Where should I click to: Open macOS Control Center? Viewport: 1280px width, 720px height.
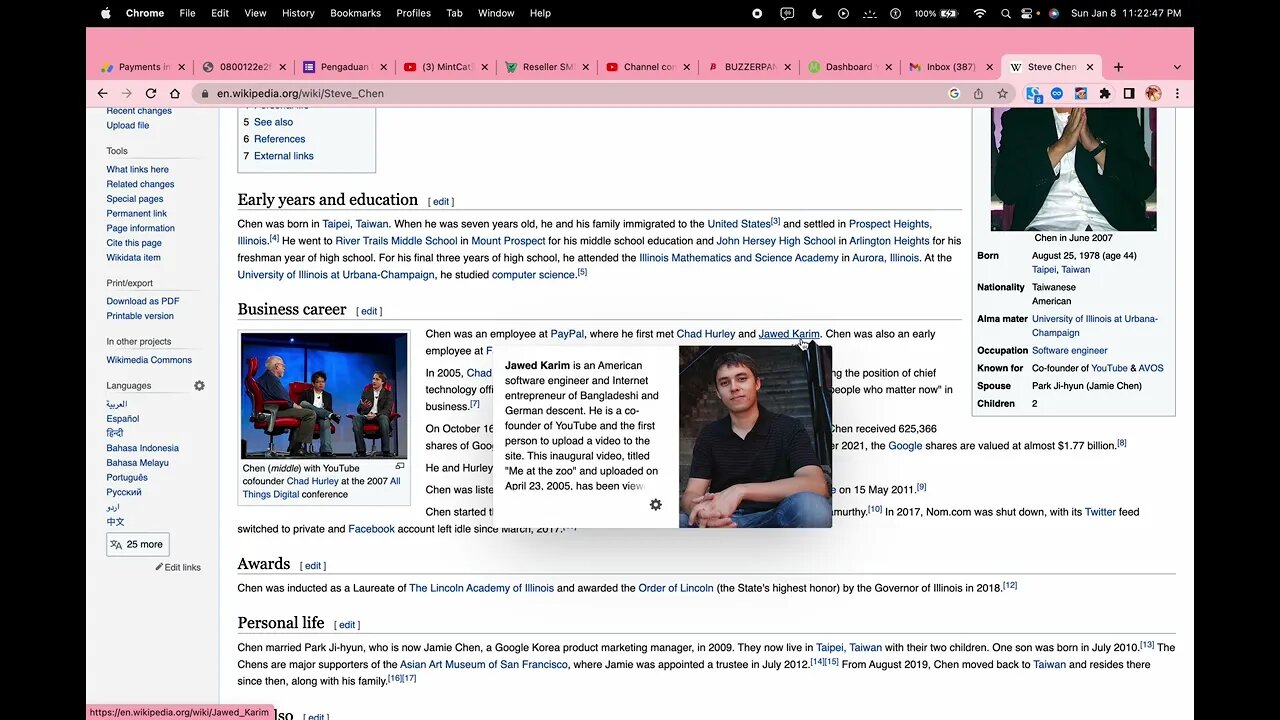click(1028, 13)
